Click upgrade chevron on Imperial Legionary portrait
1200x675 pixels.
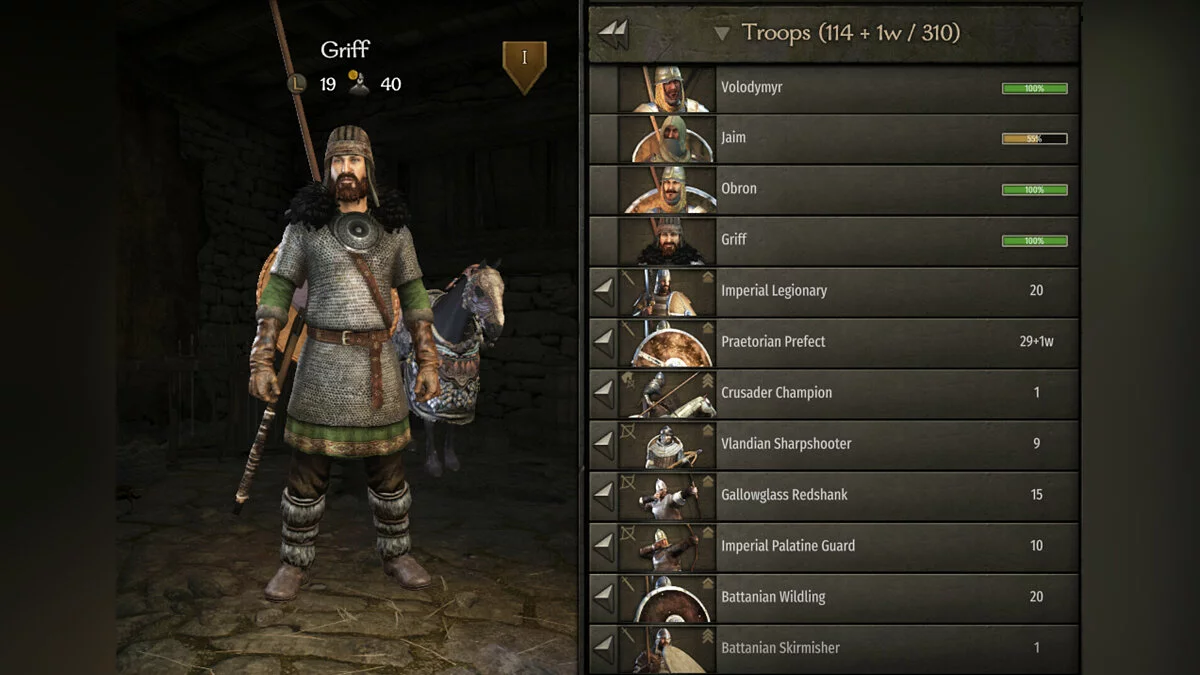coord(707,278)
